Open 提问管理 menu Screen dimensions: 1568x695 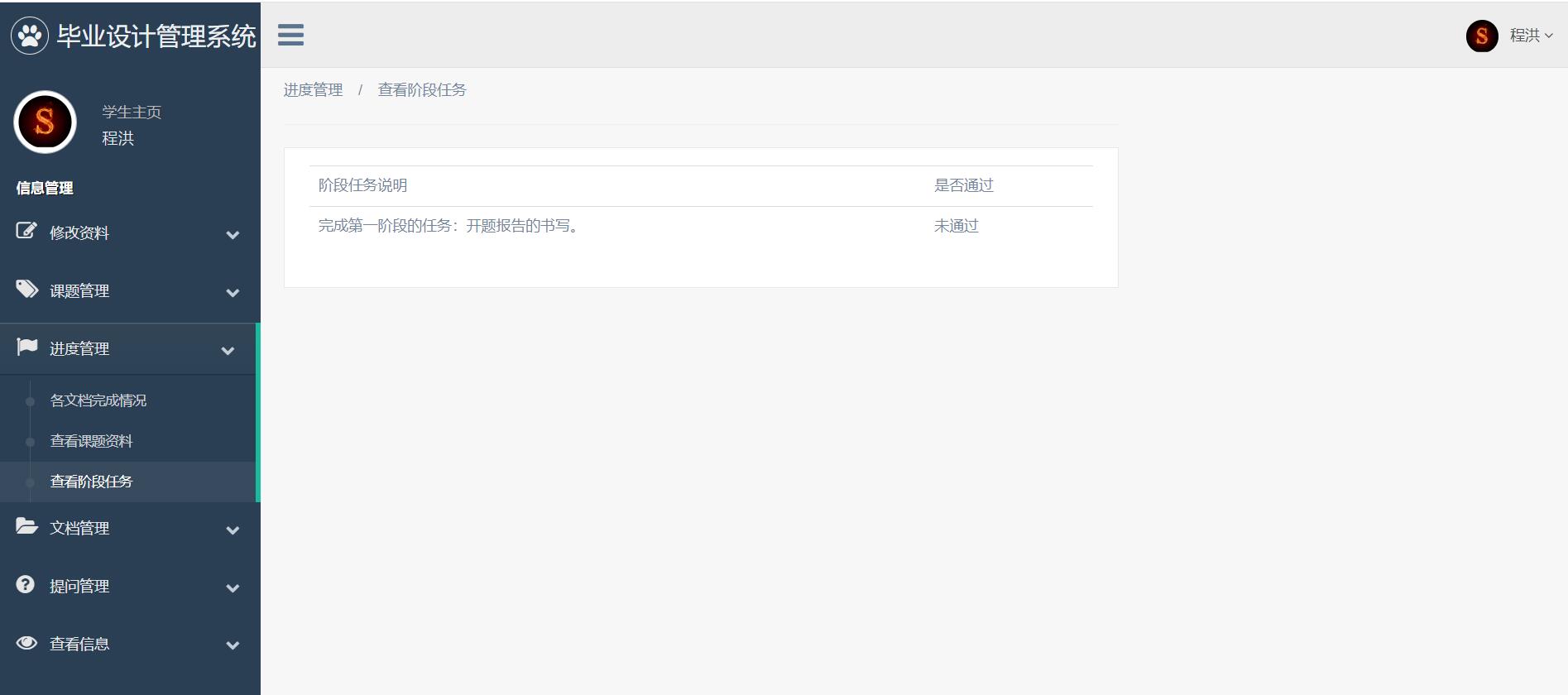(x=130, y=586)
